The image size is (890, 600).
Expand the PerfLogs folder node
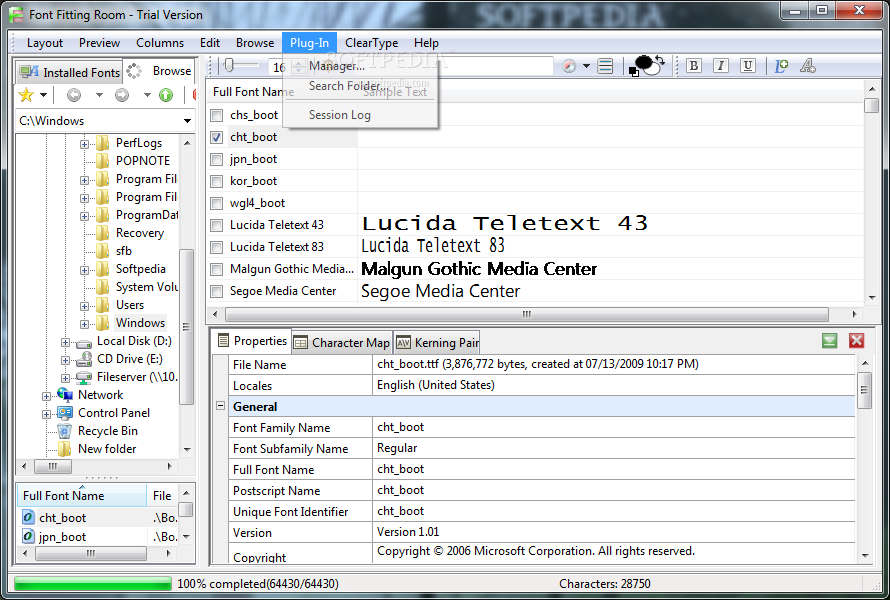pos(84,144)
